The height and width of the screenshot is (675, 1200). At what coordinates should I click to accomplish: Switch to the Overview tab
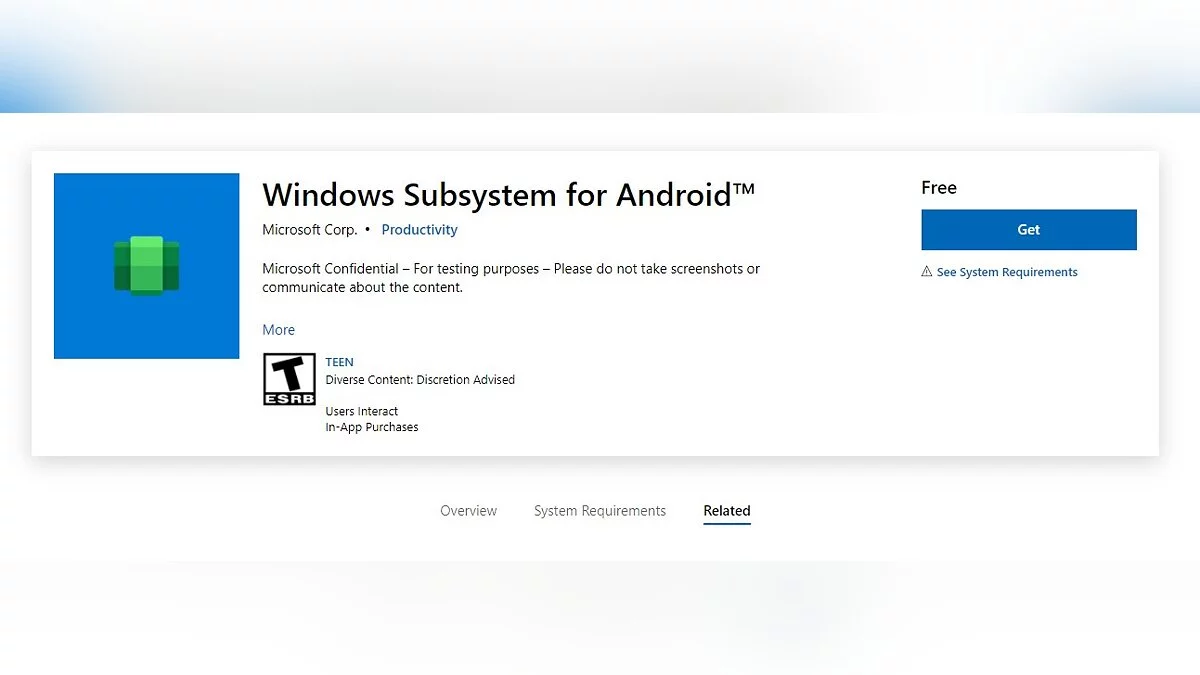pos(468,511)
